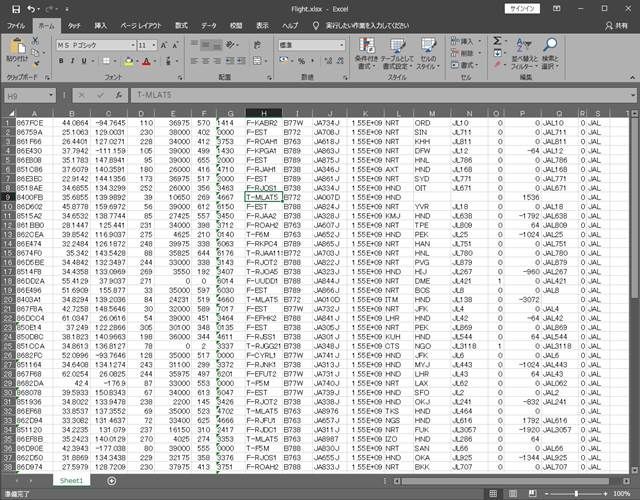Click the Cut scissors icon

(36, 41)
